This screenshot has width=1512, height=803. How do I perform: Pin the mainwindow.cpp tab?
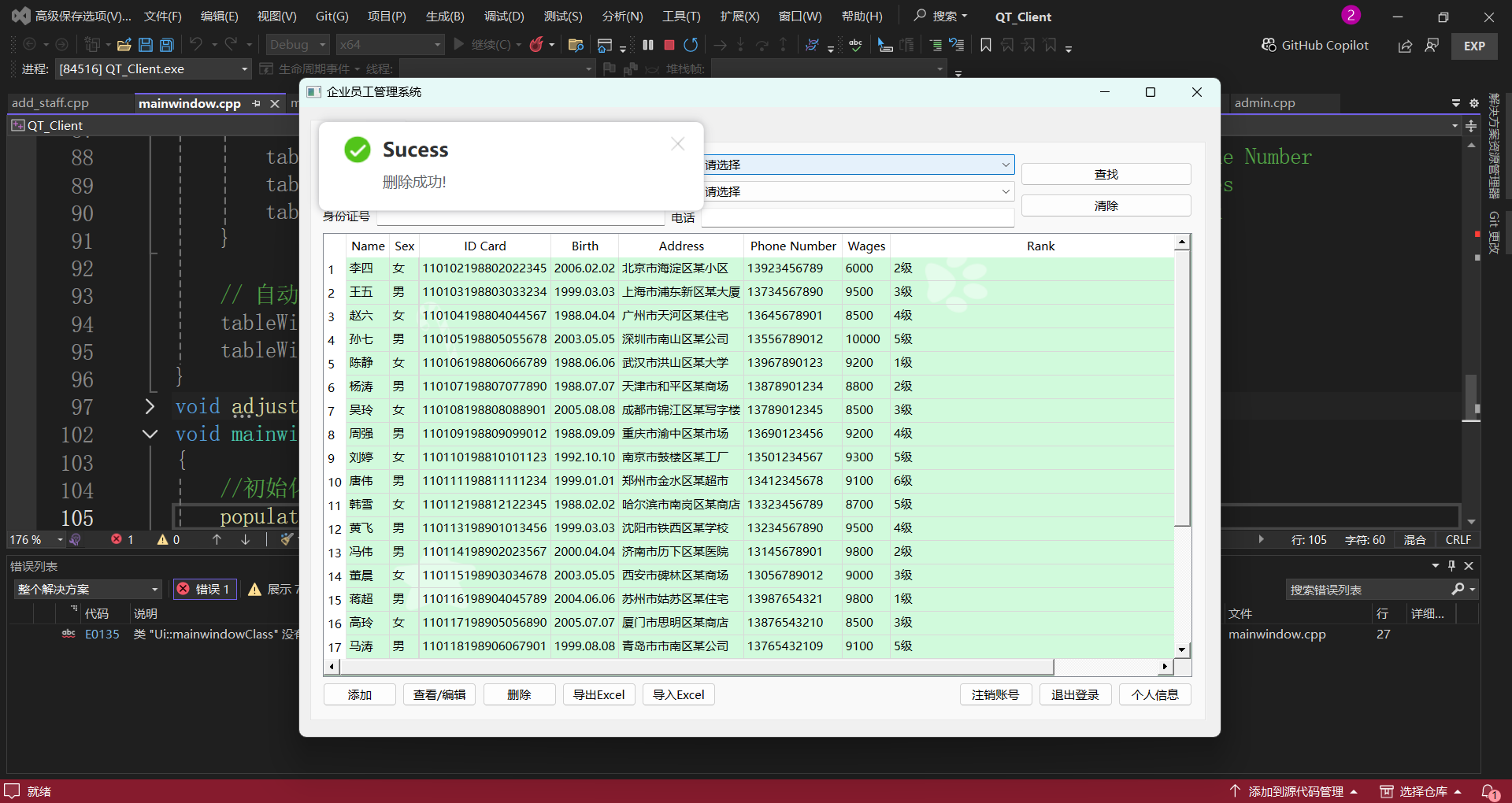[256, 103]
